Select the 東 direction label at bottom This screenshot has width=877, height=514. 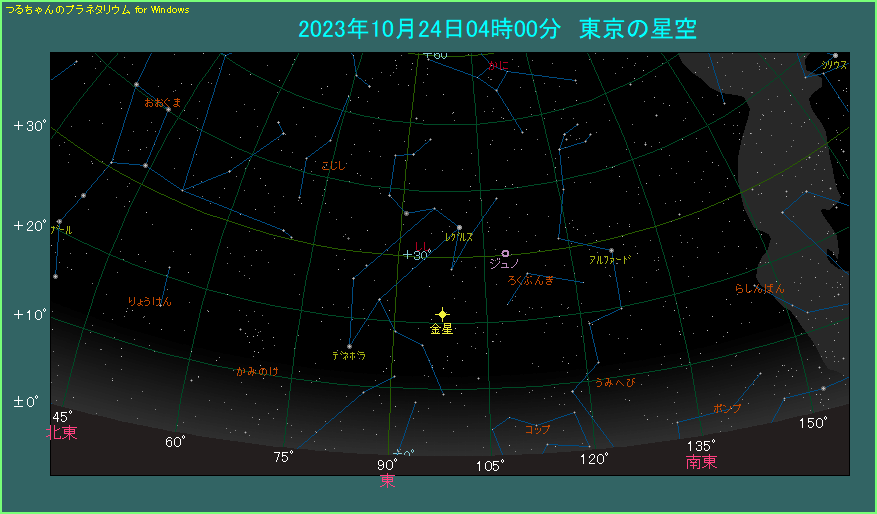(387, 481)
